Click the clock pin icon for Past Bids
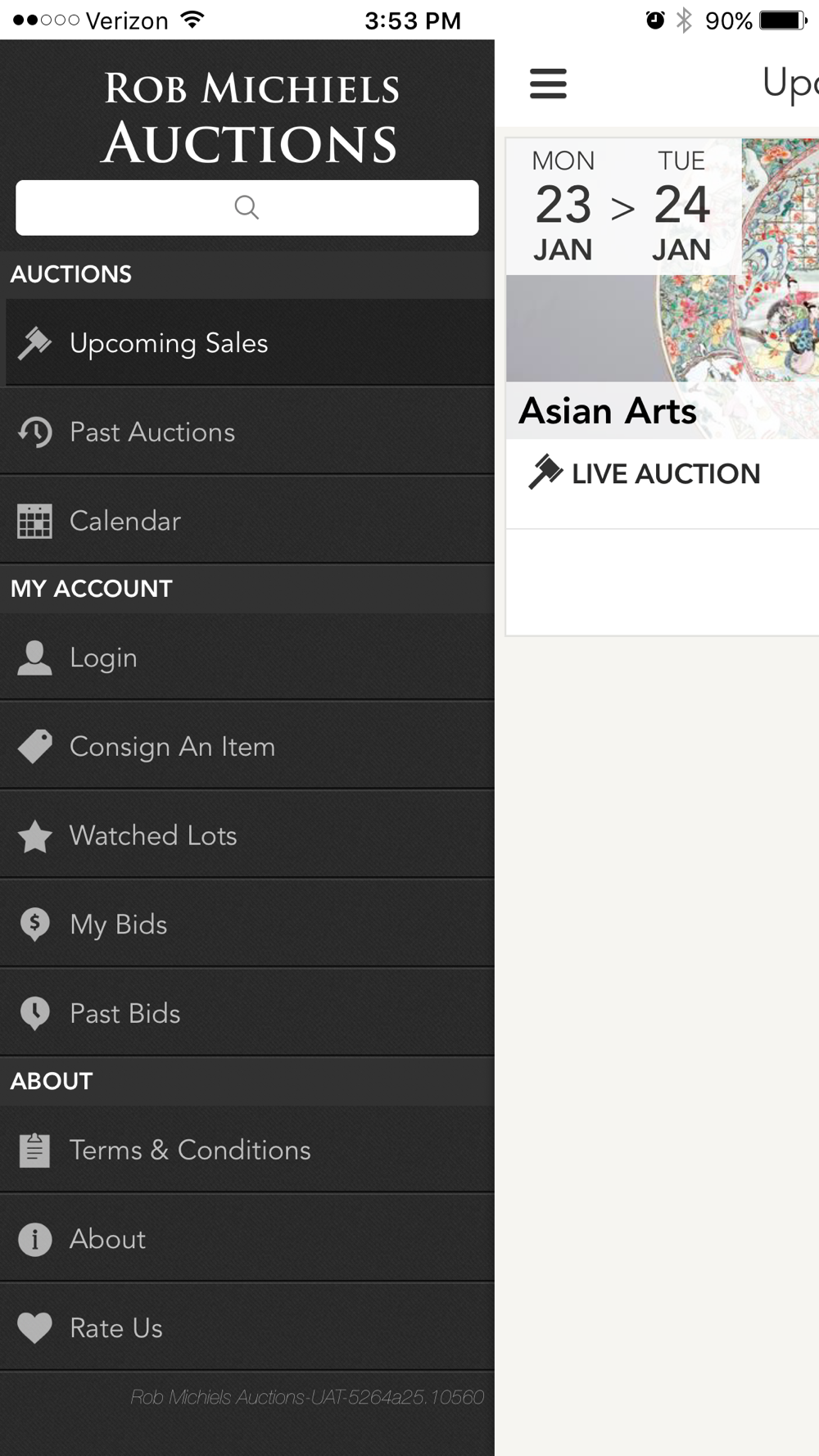Viewport: 819px width, 1456px height. coord(34,1014)
